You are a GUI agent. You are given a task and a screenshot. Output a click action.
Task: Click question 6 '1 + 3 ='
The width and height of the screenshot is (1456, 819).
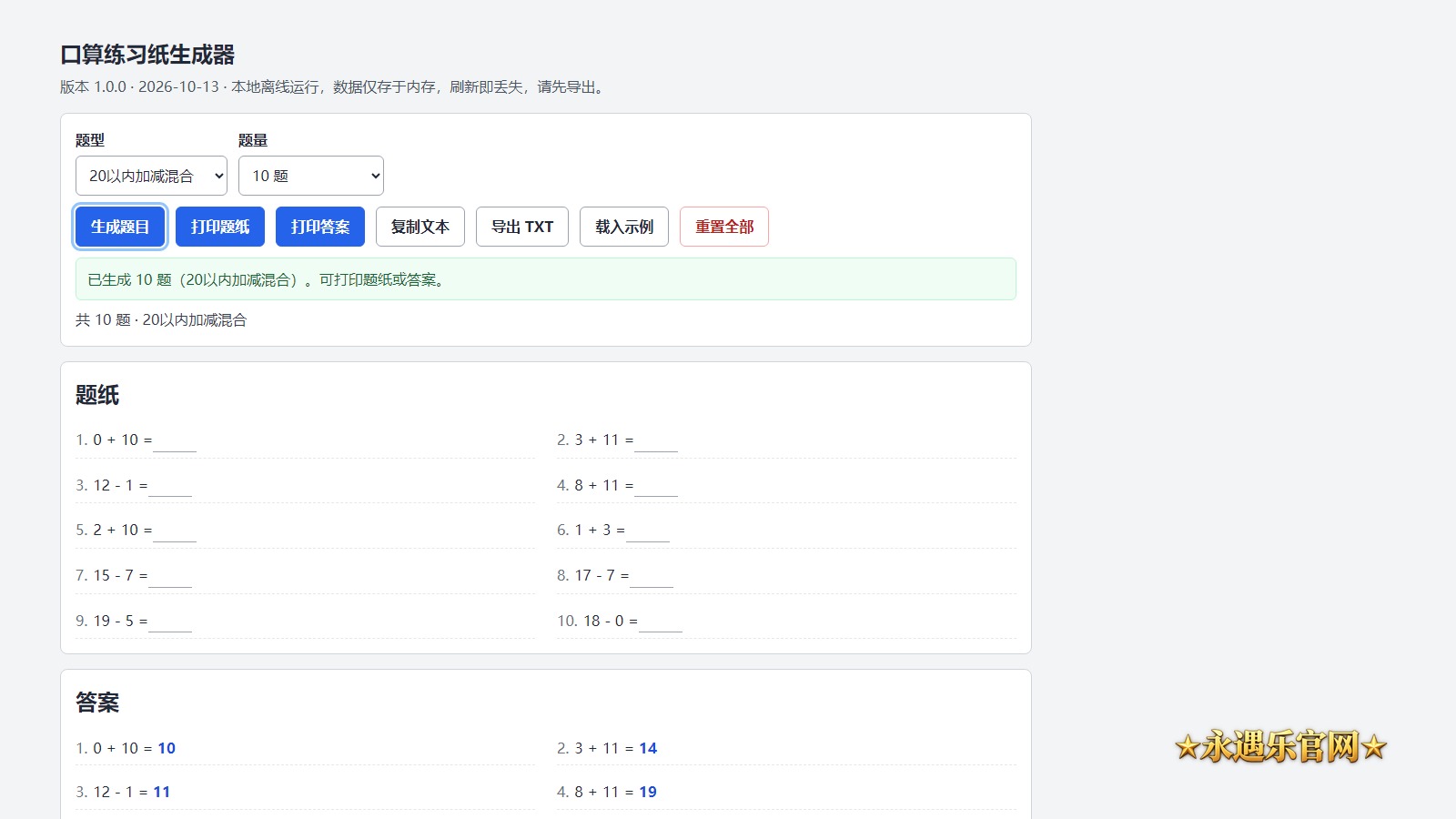click(786, 531)
